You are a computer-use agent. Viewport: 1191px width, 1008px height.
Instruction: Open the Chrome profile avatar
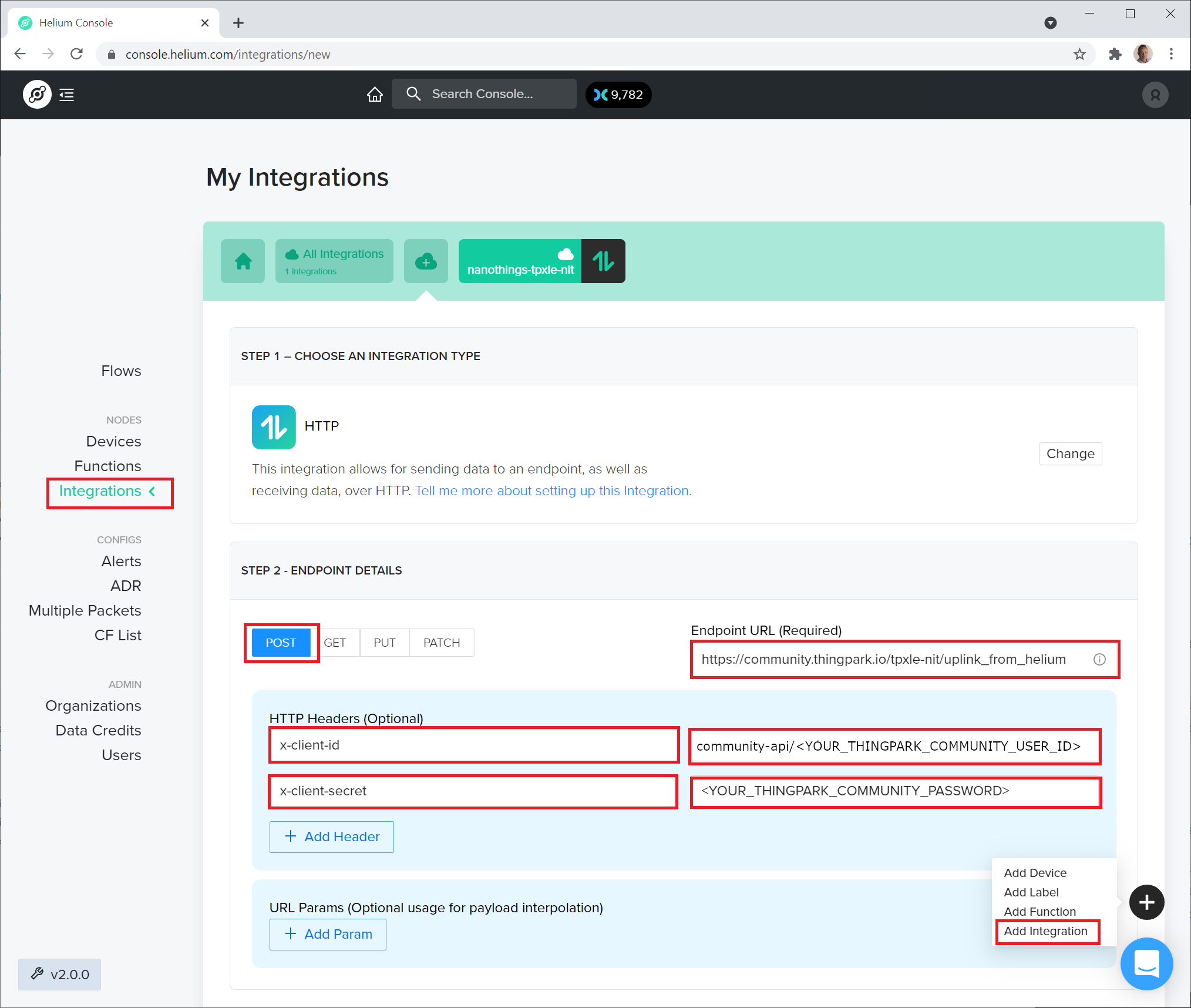click(1143, 54)
